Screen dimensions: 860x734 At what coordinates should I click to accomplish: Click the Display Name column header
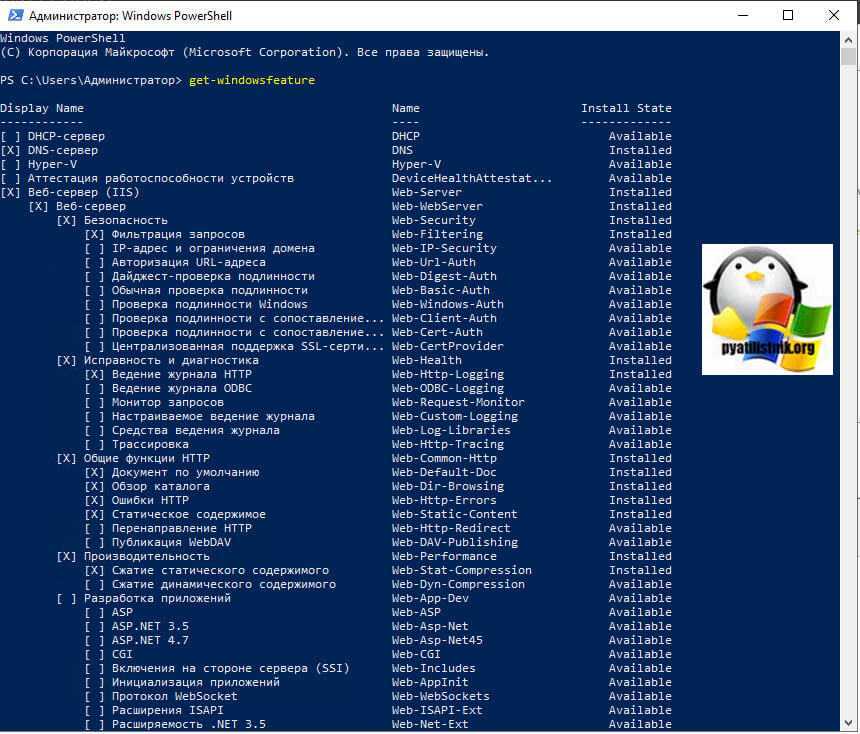click(42, 108)
